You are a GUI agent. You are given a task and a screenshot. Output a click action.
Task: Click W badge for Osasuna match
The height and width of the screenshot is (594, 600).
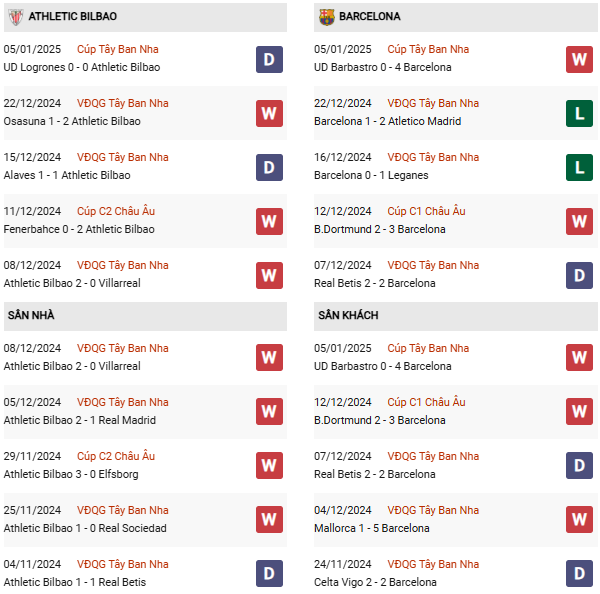pos(269,113)
